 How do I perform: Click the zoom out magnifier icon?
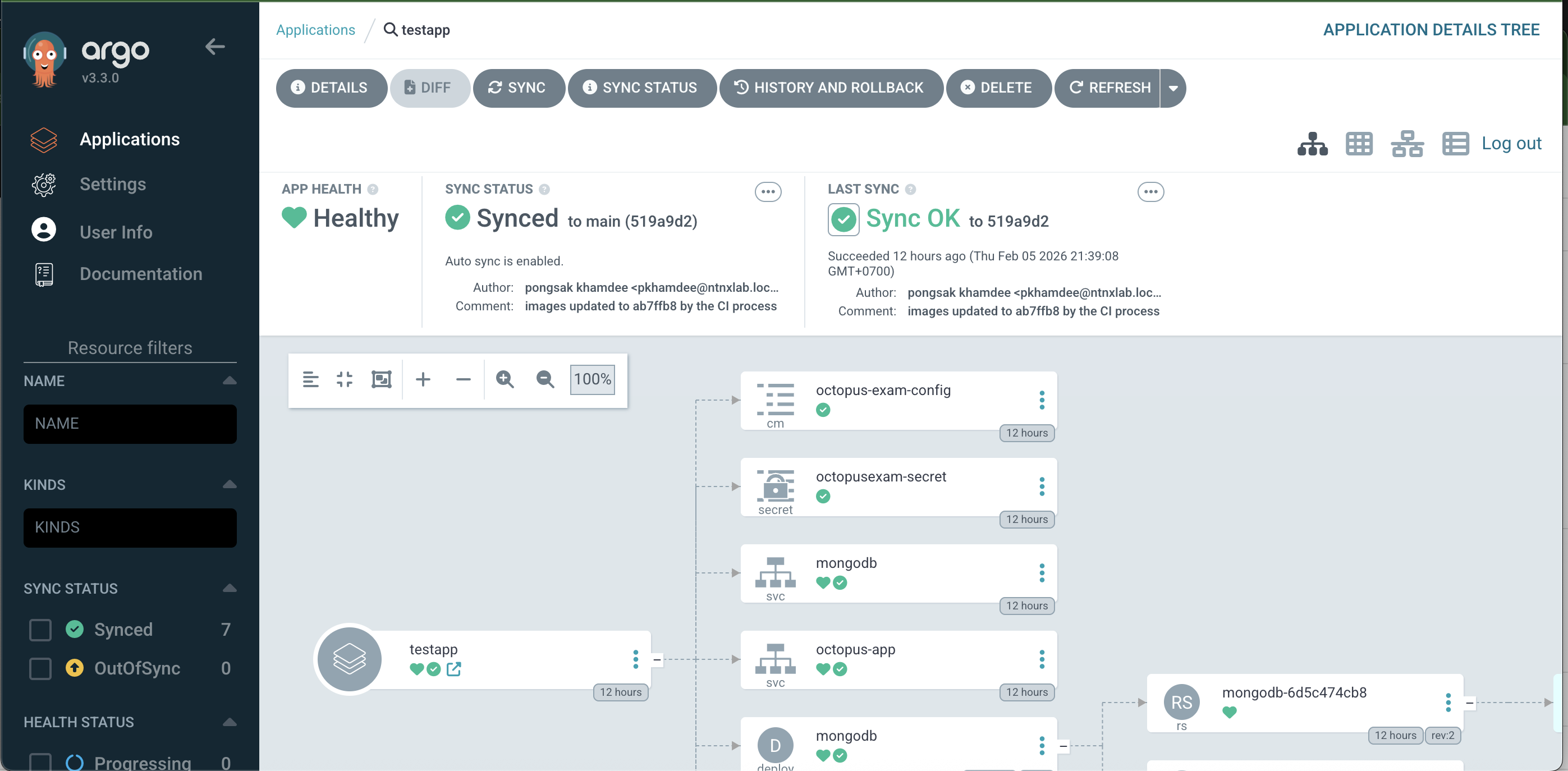click(x=545, y=379)
